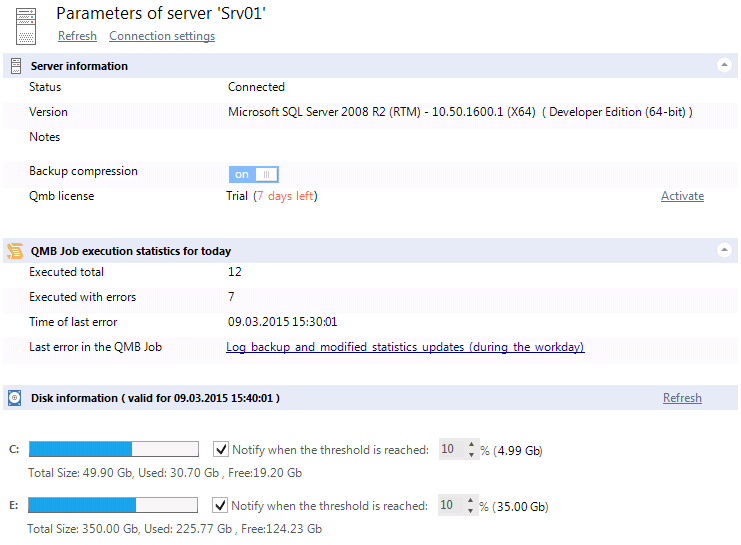Click the Executed with errors value 7
741x545 pixels.
pos(231,297)
